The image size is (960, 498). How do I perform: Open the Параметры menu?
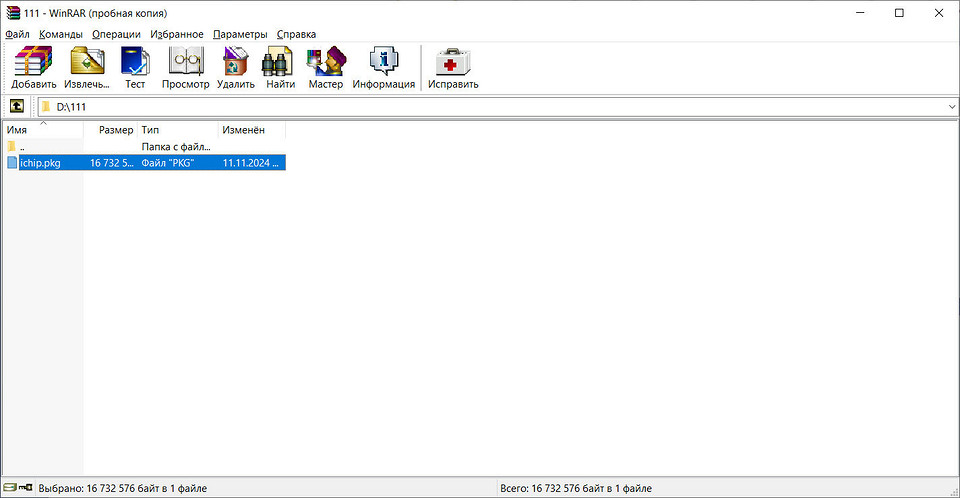[x=240, y=34]
